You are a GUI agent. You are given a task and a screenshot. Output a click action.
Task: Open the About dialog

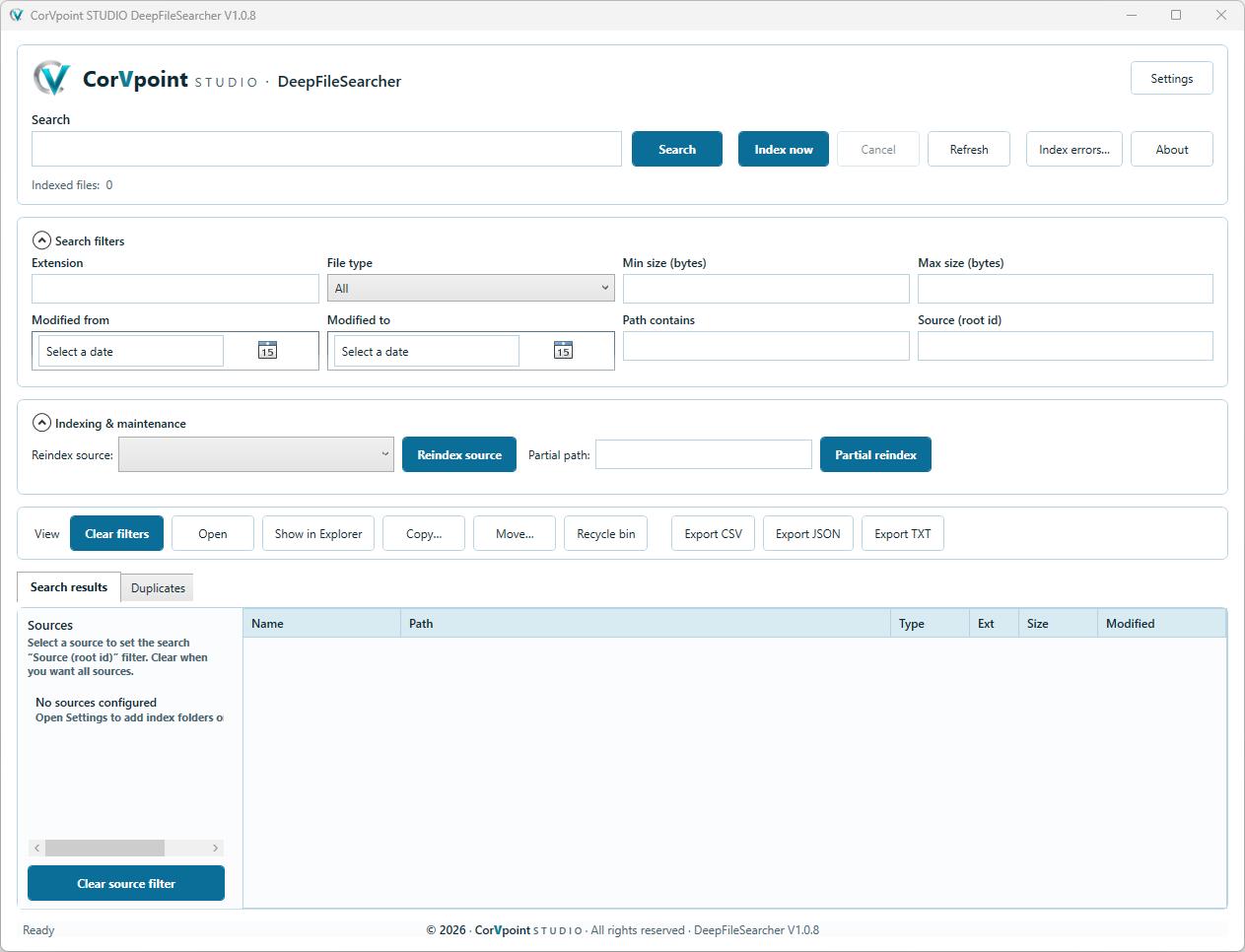tap(1172, 149)
